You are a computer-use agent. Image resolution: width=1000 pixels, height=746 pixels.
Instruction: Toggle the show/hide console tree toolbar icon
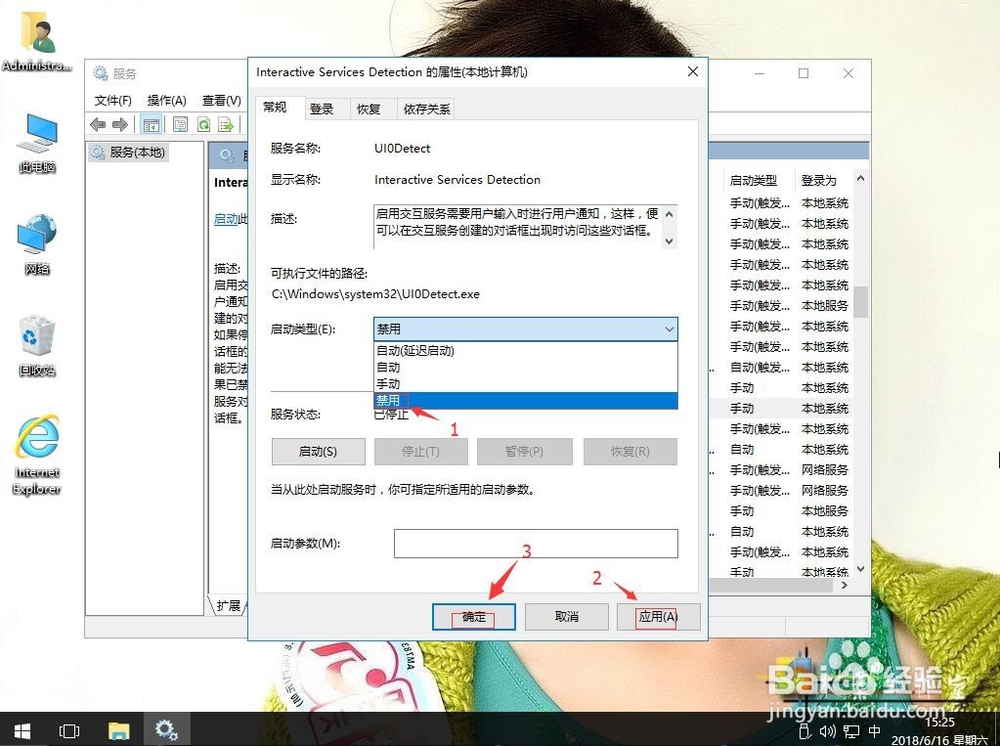pyautogui.click(x=151, y=124)
